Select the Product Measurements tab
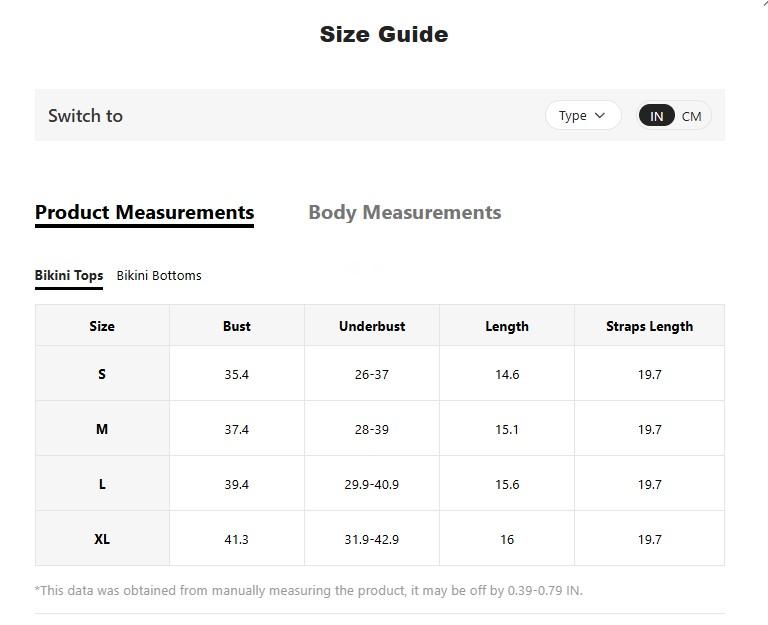Viewport: 768px width, 625px height. (144, 212)
